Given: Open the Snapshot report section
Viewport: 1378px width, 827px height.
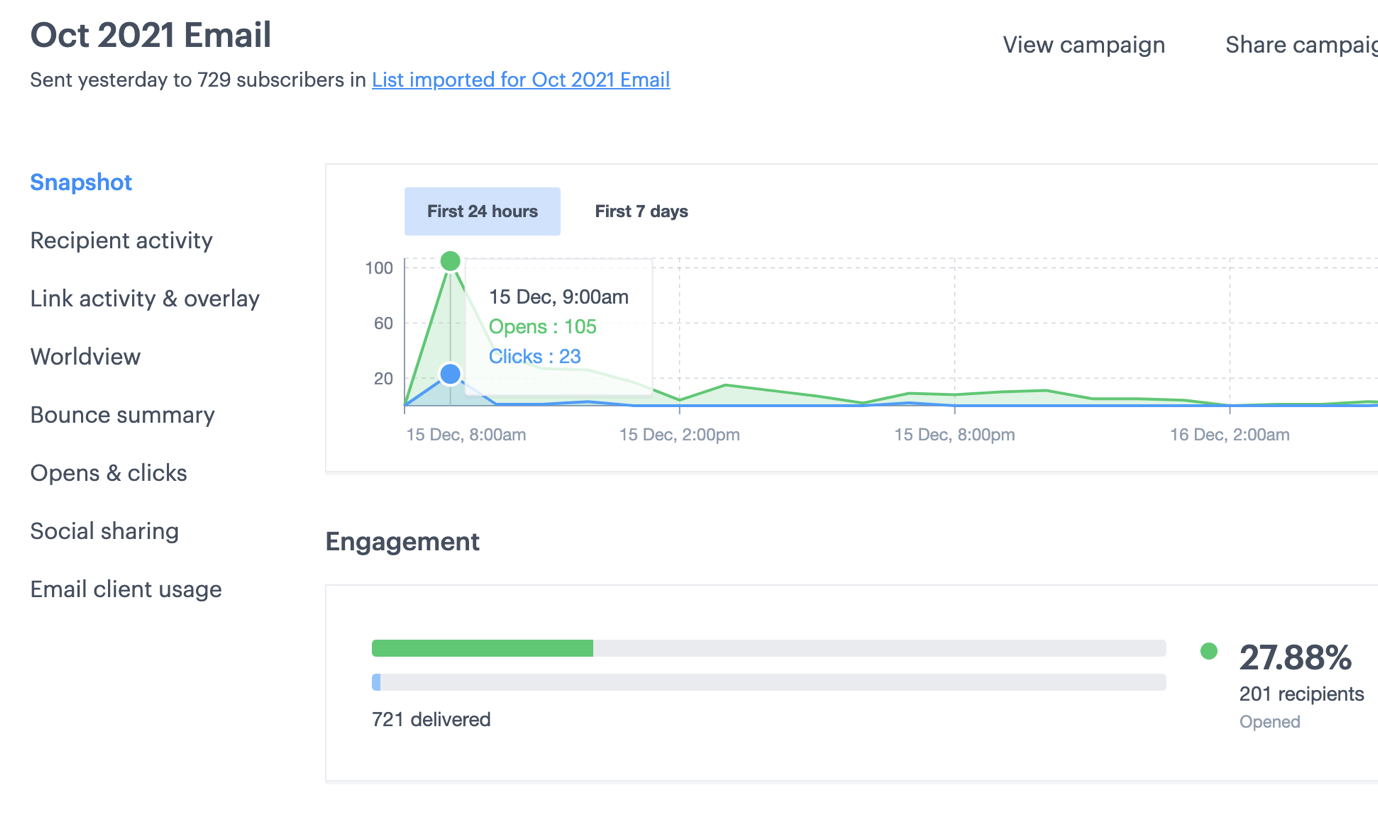Looking at the screenshot, I should pyautogui.click(x=81, y=182).
